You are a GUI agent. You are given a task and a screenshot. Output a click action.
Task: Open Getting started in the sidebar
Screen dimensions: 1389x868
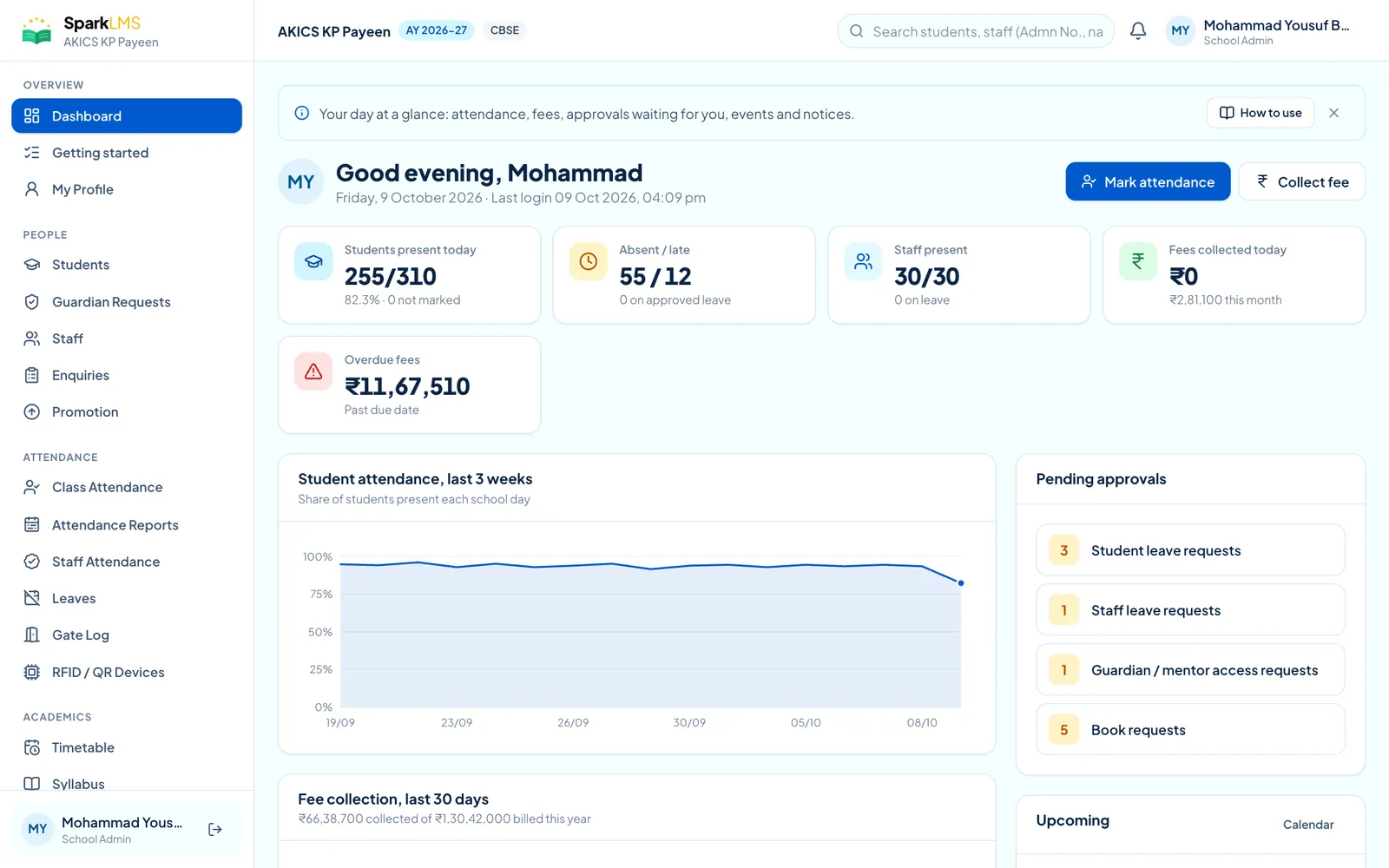pyautogui.click(x=127, y=153)
